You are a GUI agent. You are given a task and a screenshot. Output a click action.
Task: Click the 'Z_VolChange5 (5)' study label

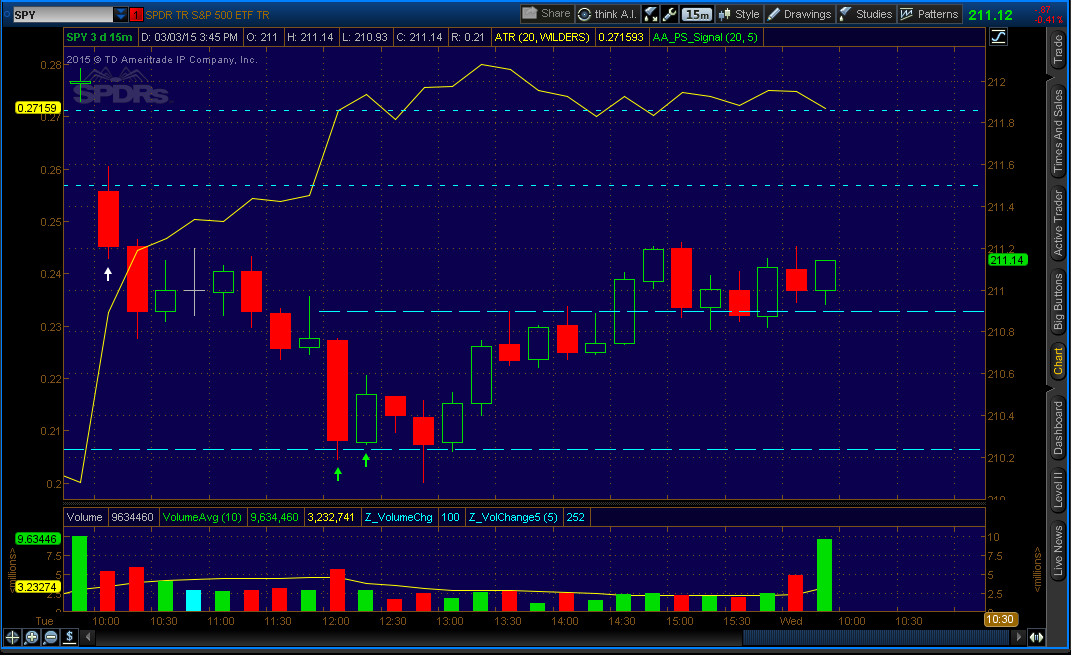[514, 517]
